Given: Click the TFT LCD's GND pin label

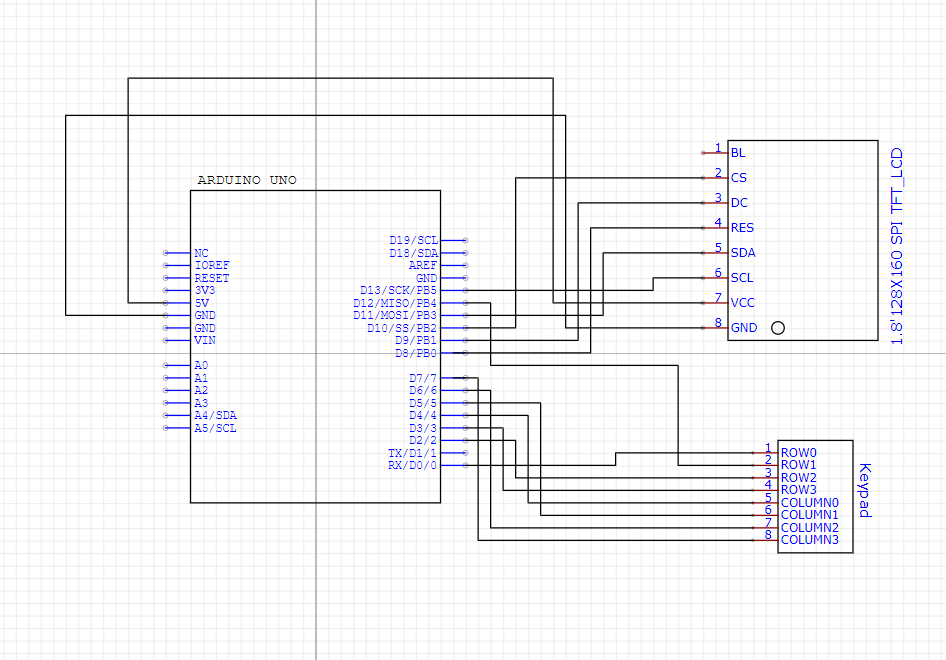Looking at the screenshot, I should pos(744,328).
